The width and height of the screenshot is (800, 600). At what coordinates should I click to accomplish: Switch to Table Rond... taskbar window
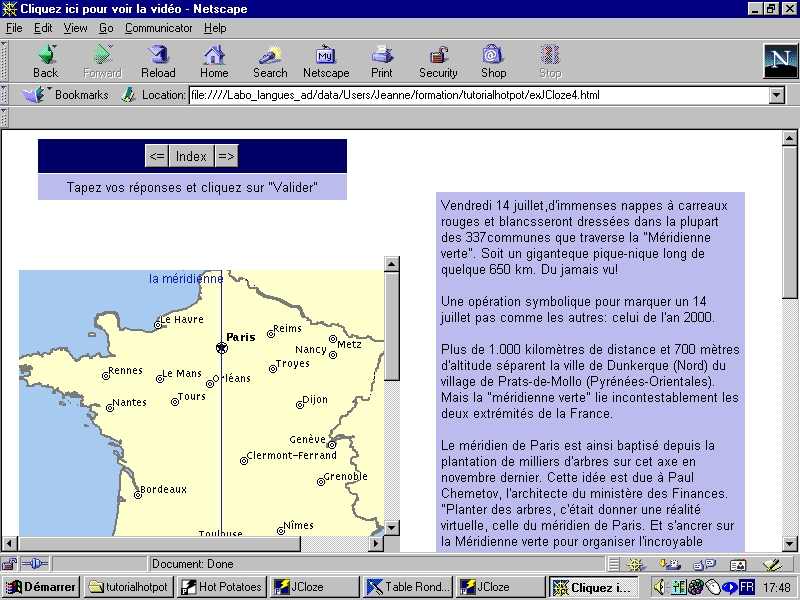[408, 587]
